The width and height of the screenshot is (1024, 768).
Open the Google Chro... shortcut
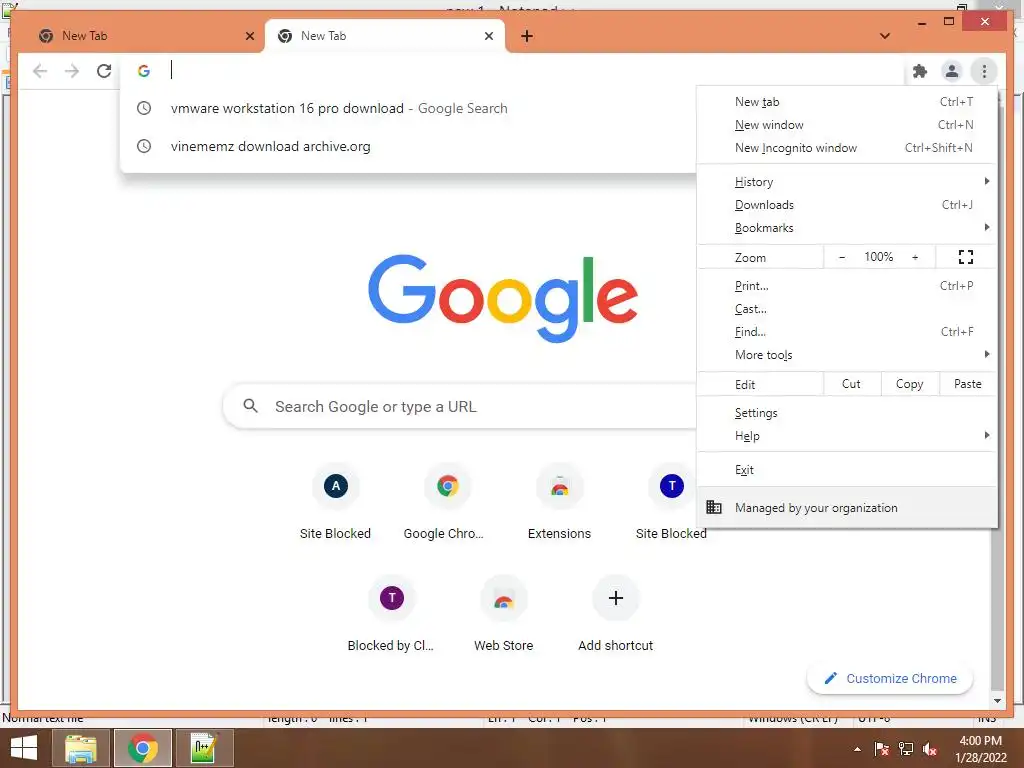coord(447,503)
